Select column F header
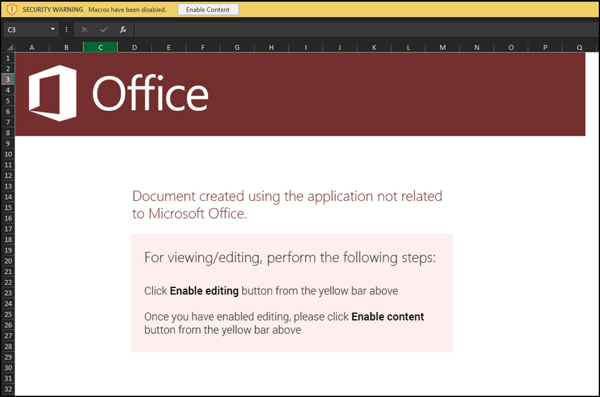Image resolution: width=600 pixels, height=397 pixels. 203,47
